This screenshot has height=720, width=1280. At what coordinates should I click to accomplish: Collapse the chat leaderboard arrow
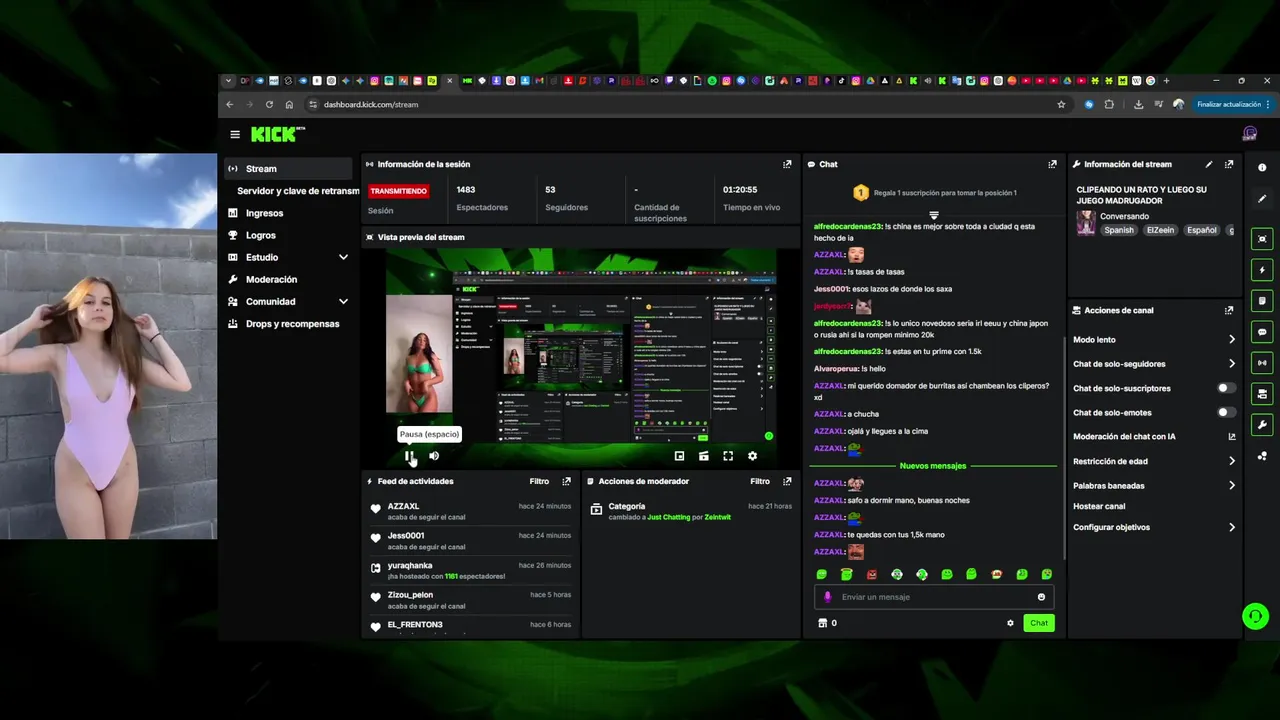point(934,215)
